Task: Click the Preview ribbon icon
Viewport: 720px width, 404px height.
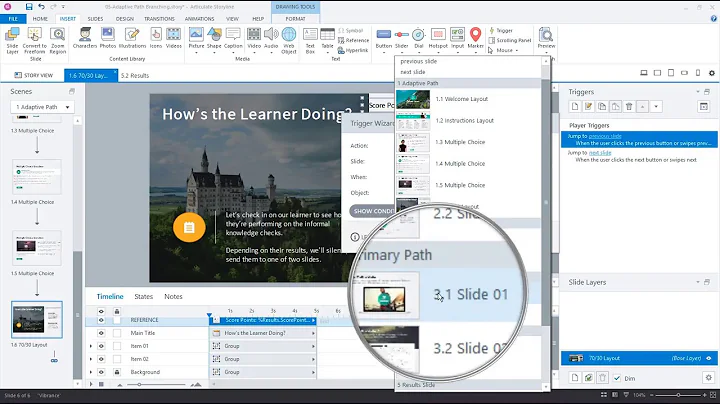Action: click(546, 38)
